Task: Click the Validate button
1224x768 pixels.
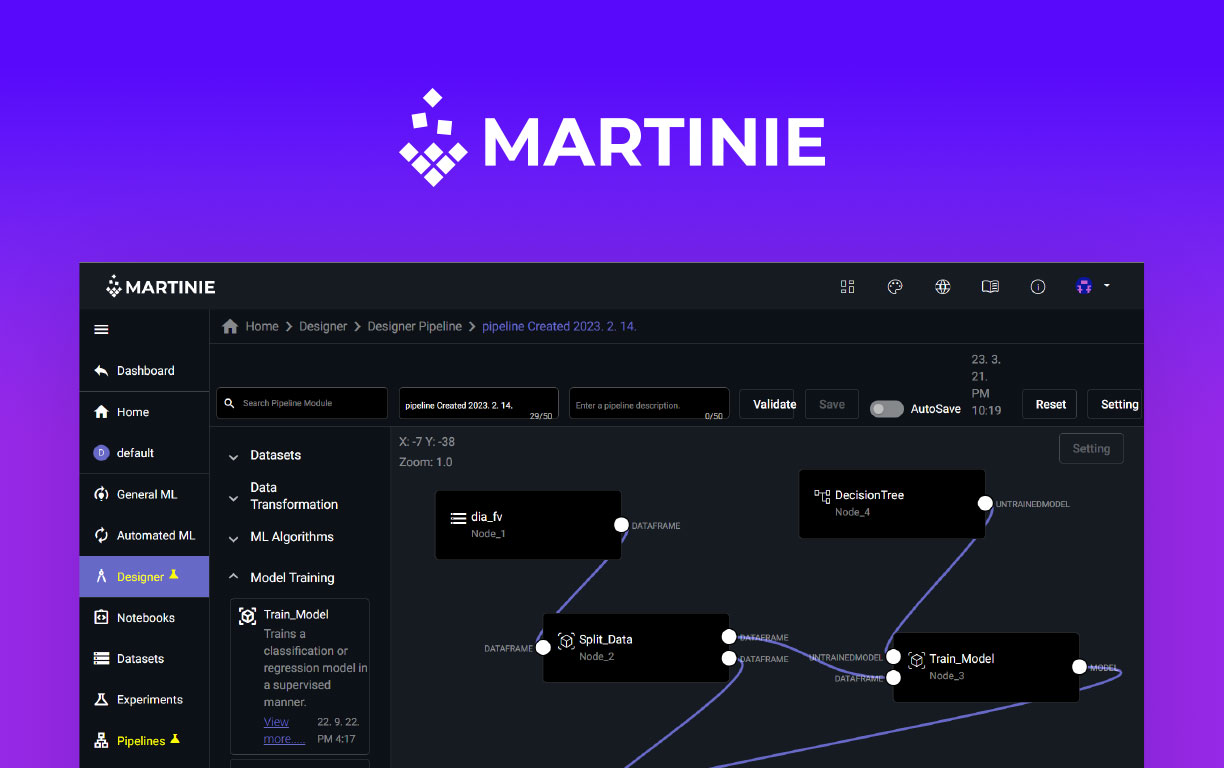Action: 767,404
